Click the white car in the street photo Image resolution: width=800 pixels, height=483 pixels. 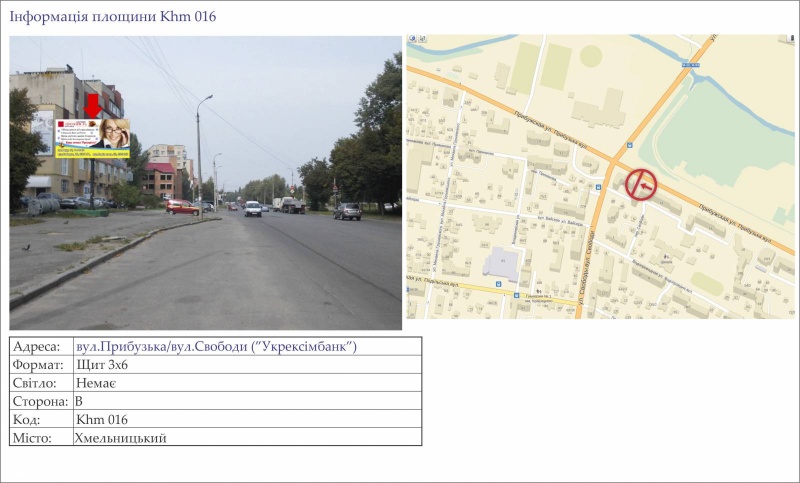[253, 208]
